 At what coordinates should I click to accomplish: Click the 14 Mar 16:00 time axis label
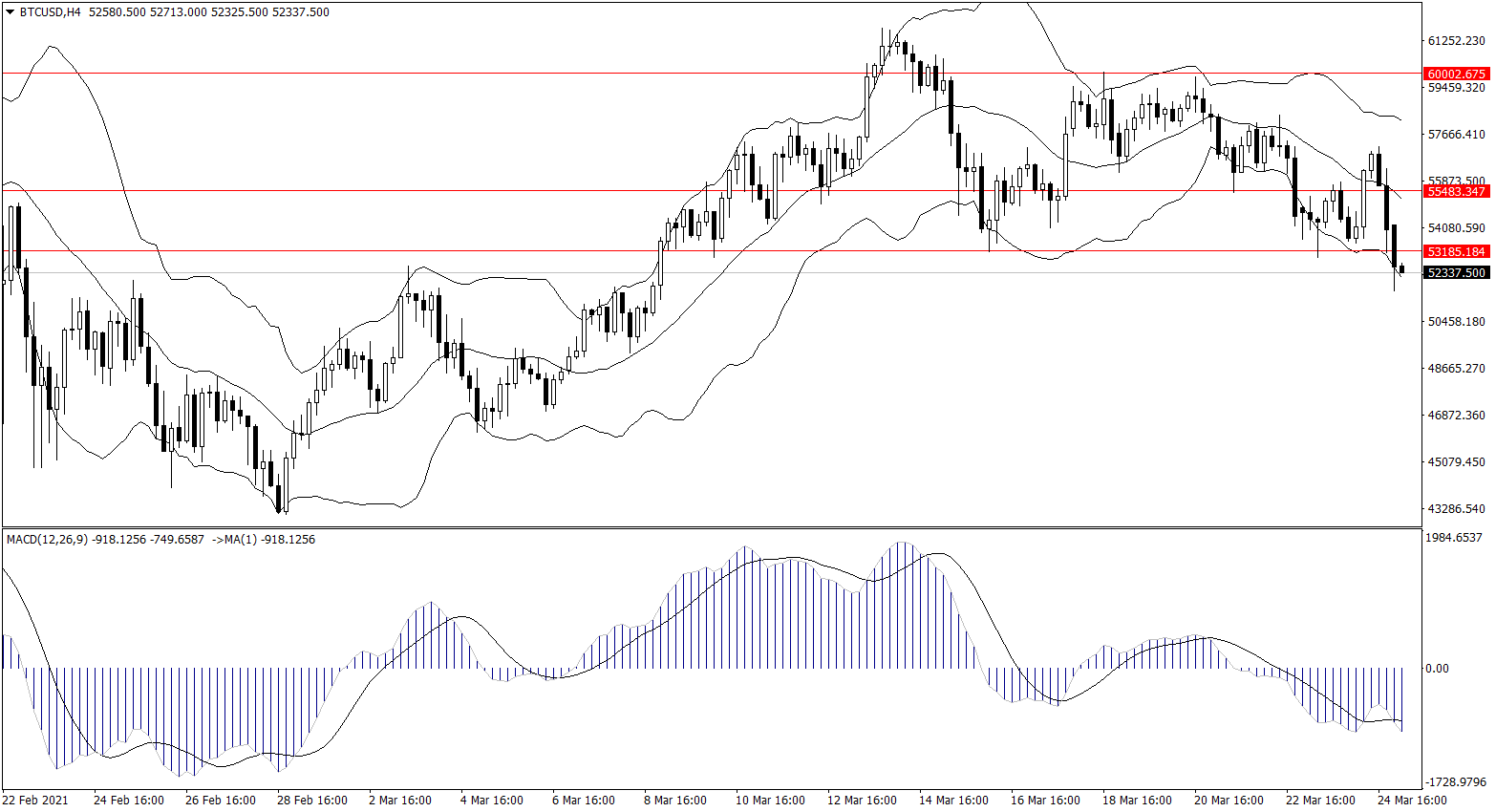tap(953, 800)
